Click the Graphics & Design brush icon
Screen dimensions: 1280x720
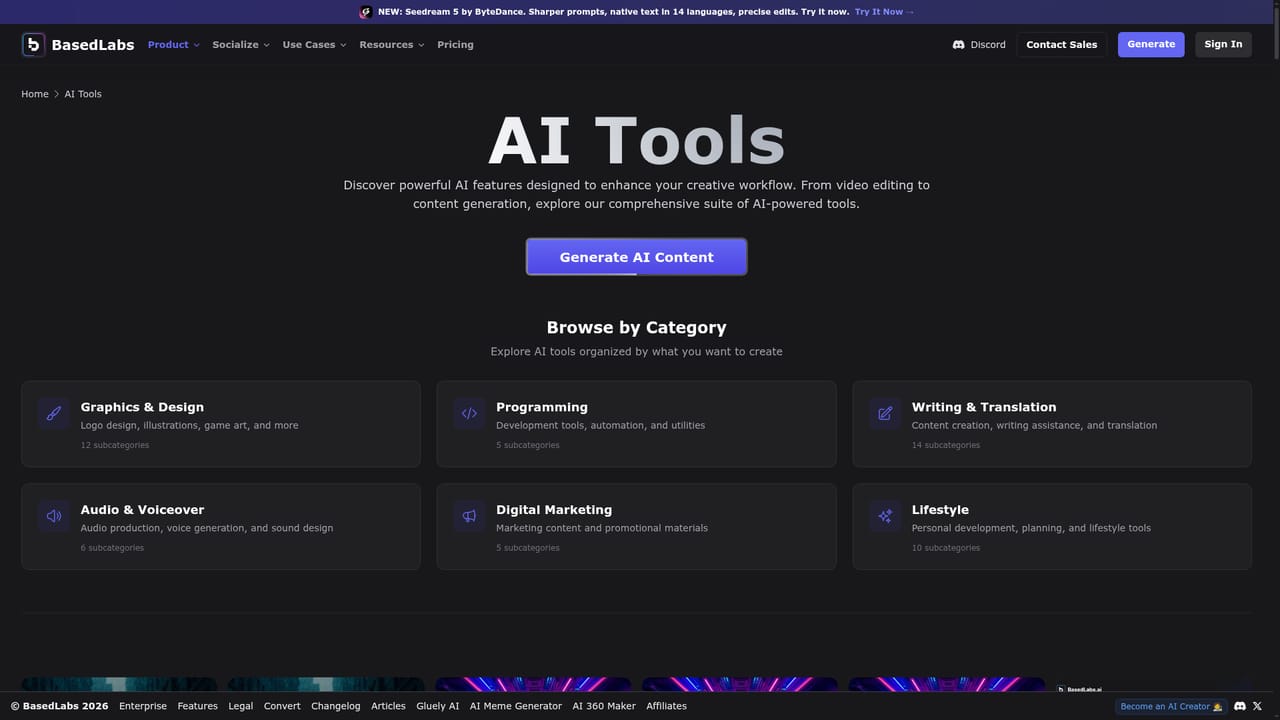pos(54,413)
